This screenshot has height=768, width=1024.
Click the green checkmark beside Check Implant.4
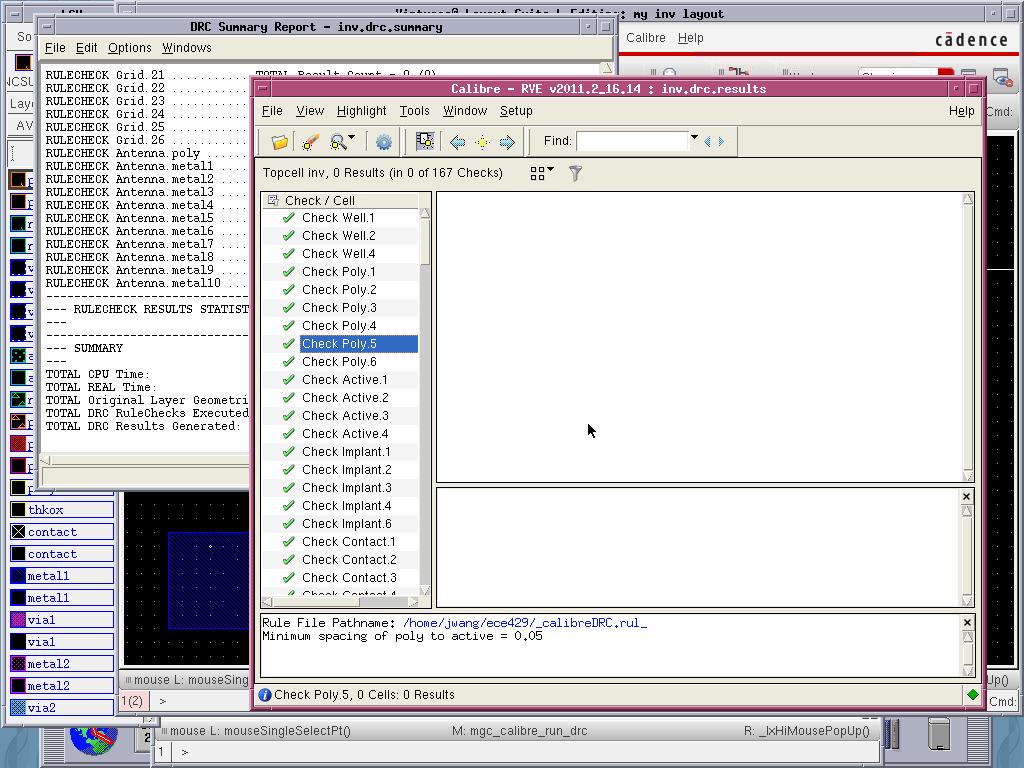point(289,505)
